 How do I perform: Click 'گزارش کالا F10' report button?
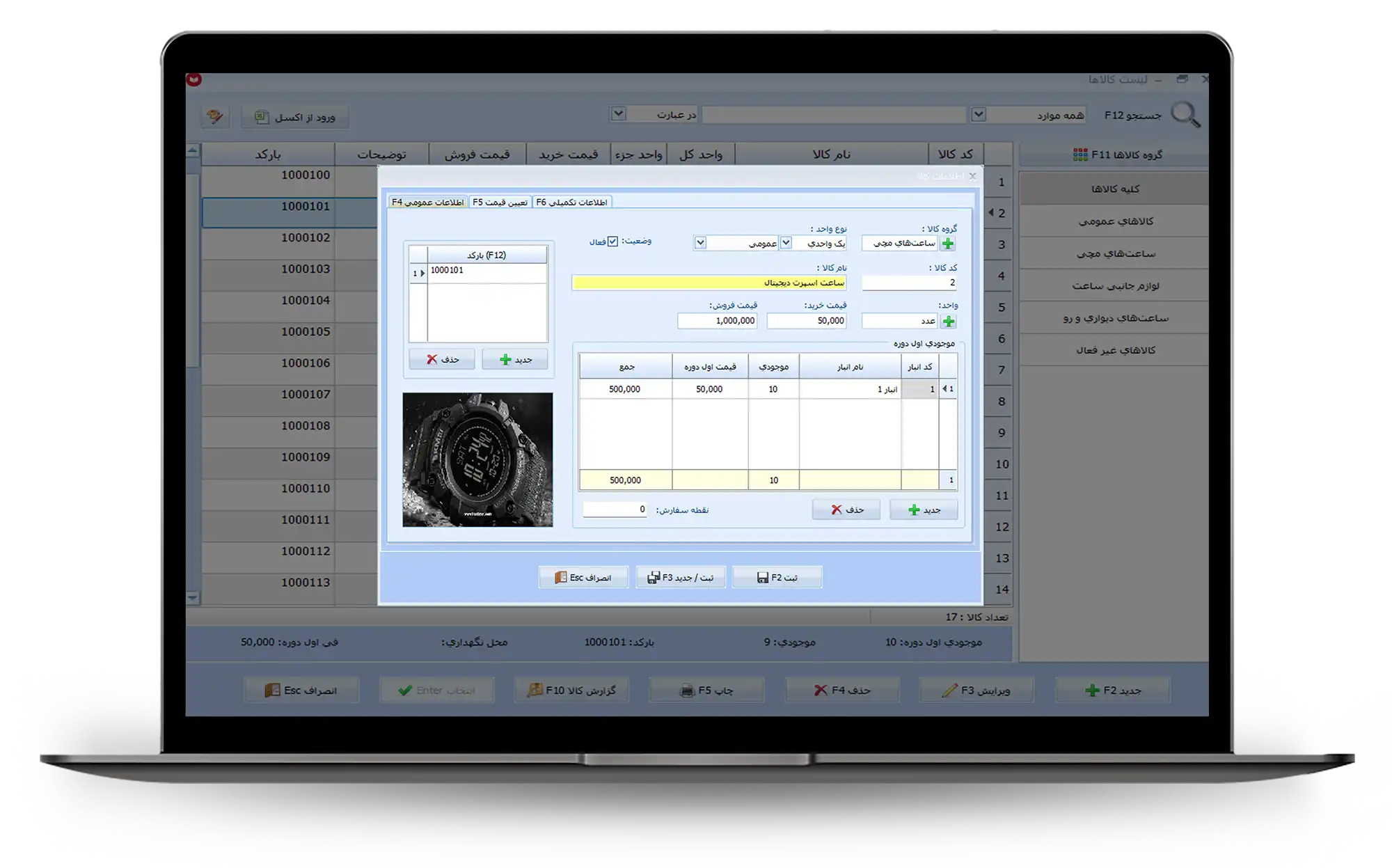click(571, 691)
